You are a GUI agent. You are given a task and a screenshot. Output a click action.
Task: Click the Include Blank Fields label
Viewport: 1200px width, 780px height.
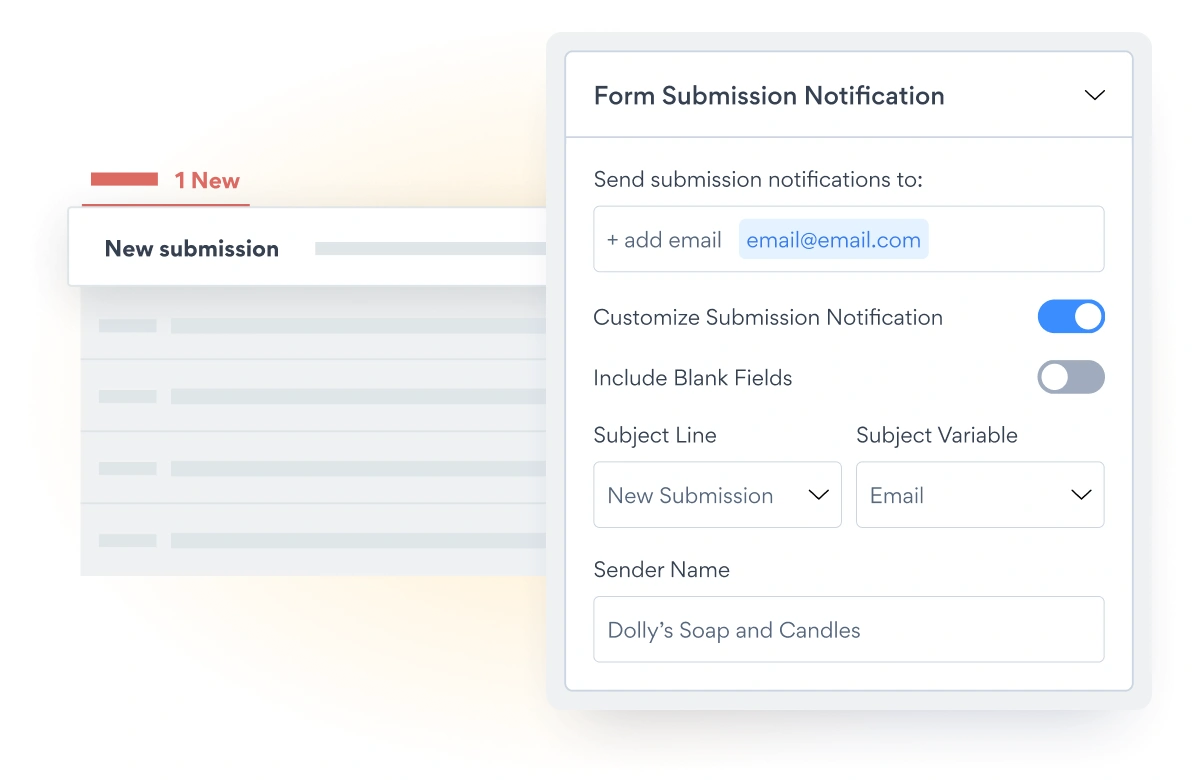pyautogui.click(x=692, y=378)
